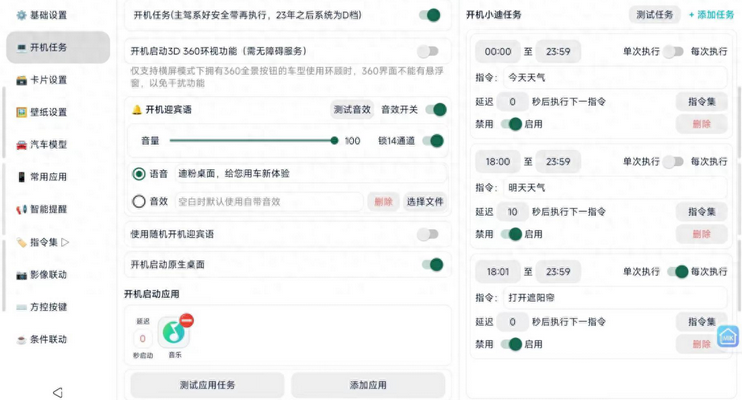Tap the floating home icon at right edge
This screenshot has width=742, height=400.
728,337
